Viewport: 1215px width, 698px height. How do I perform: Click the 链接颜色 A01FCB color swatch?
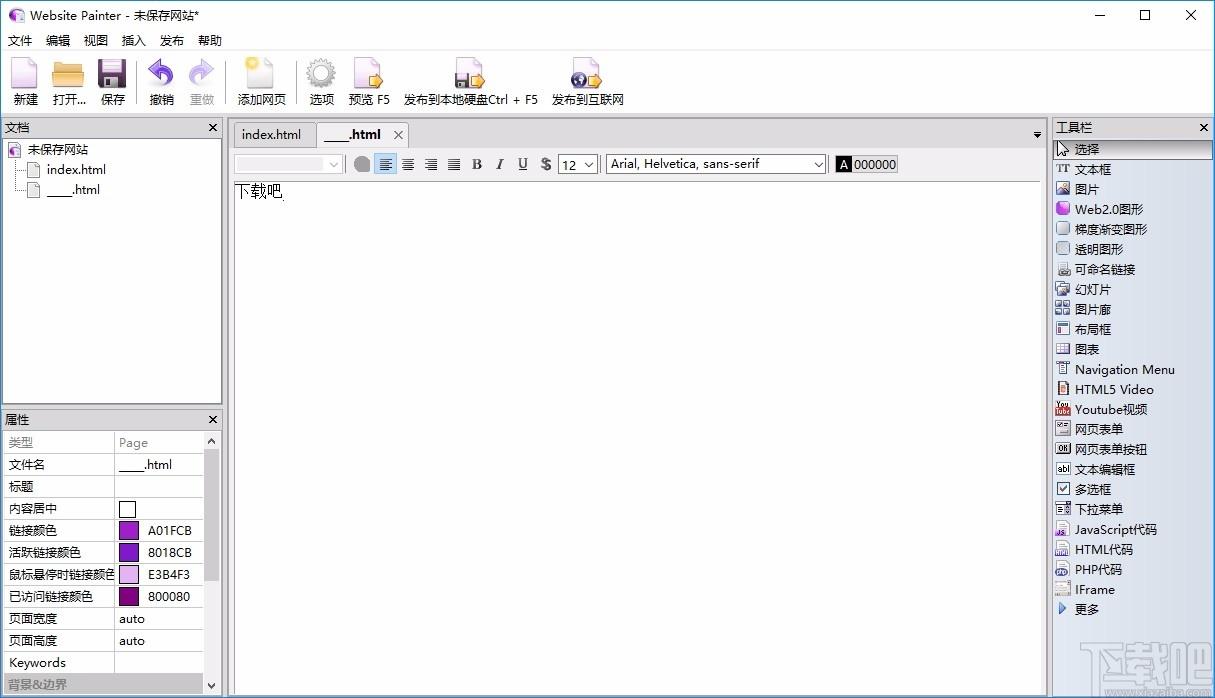click(x=129, y=531)
